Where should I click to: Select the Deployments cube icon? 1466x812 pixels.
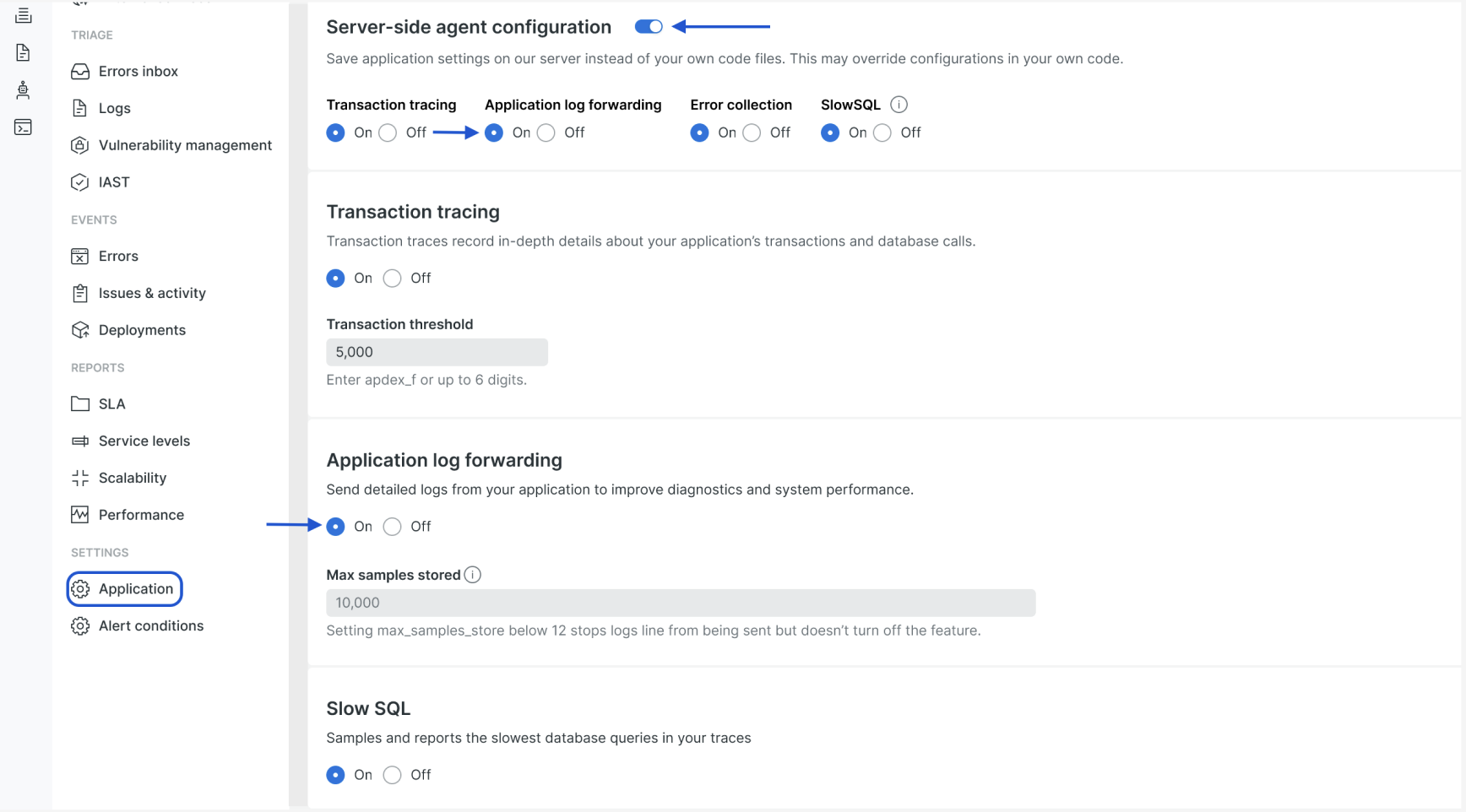click(x=80, y=330)
